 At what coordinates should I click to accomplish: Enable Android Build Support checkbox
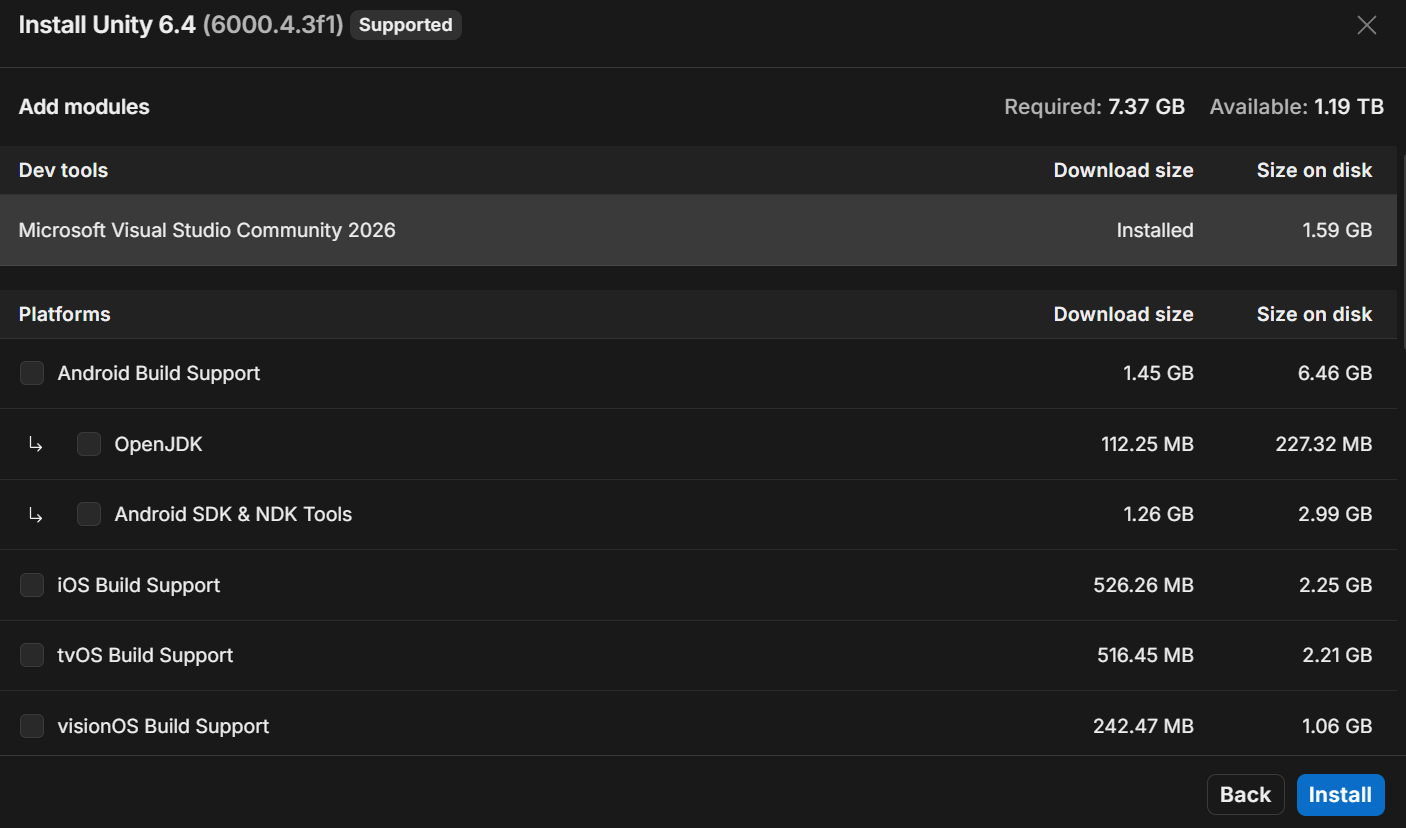[x=32, y=373]
